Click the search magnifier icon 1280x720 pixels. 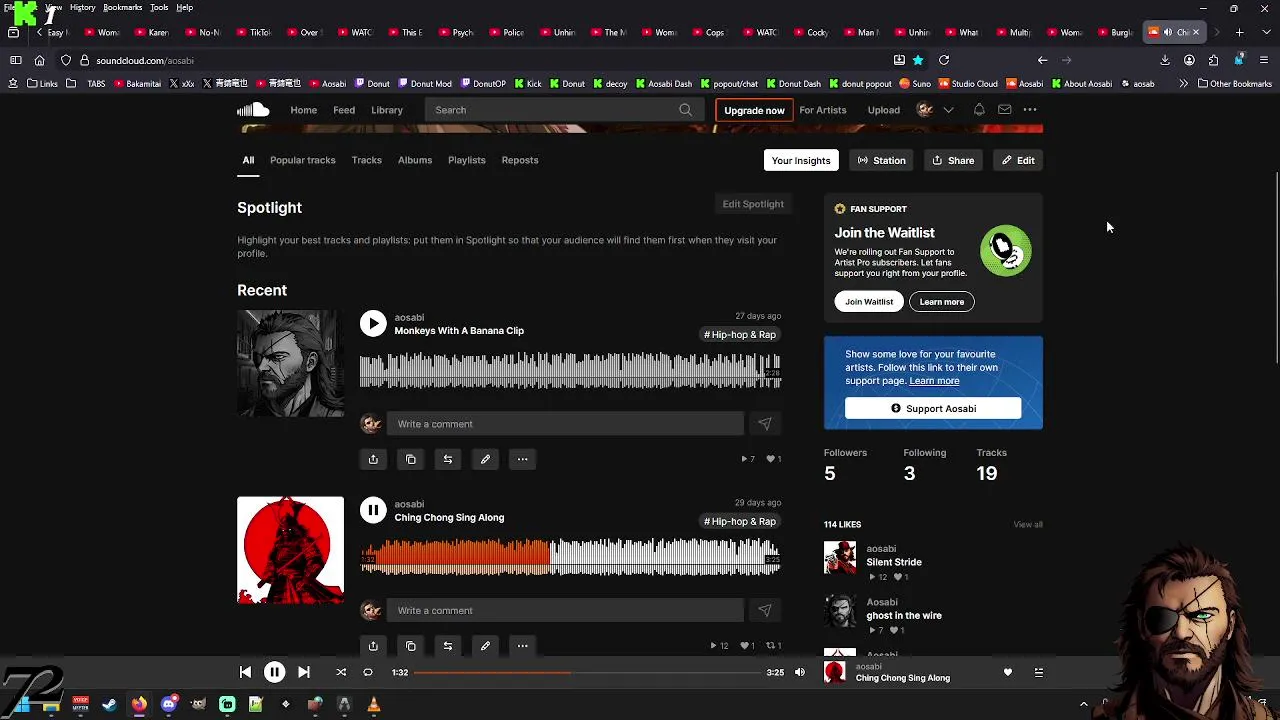(685, 110)
